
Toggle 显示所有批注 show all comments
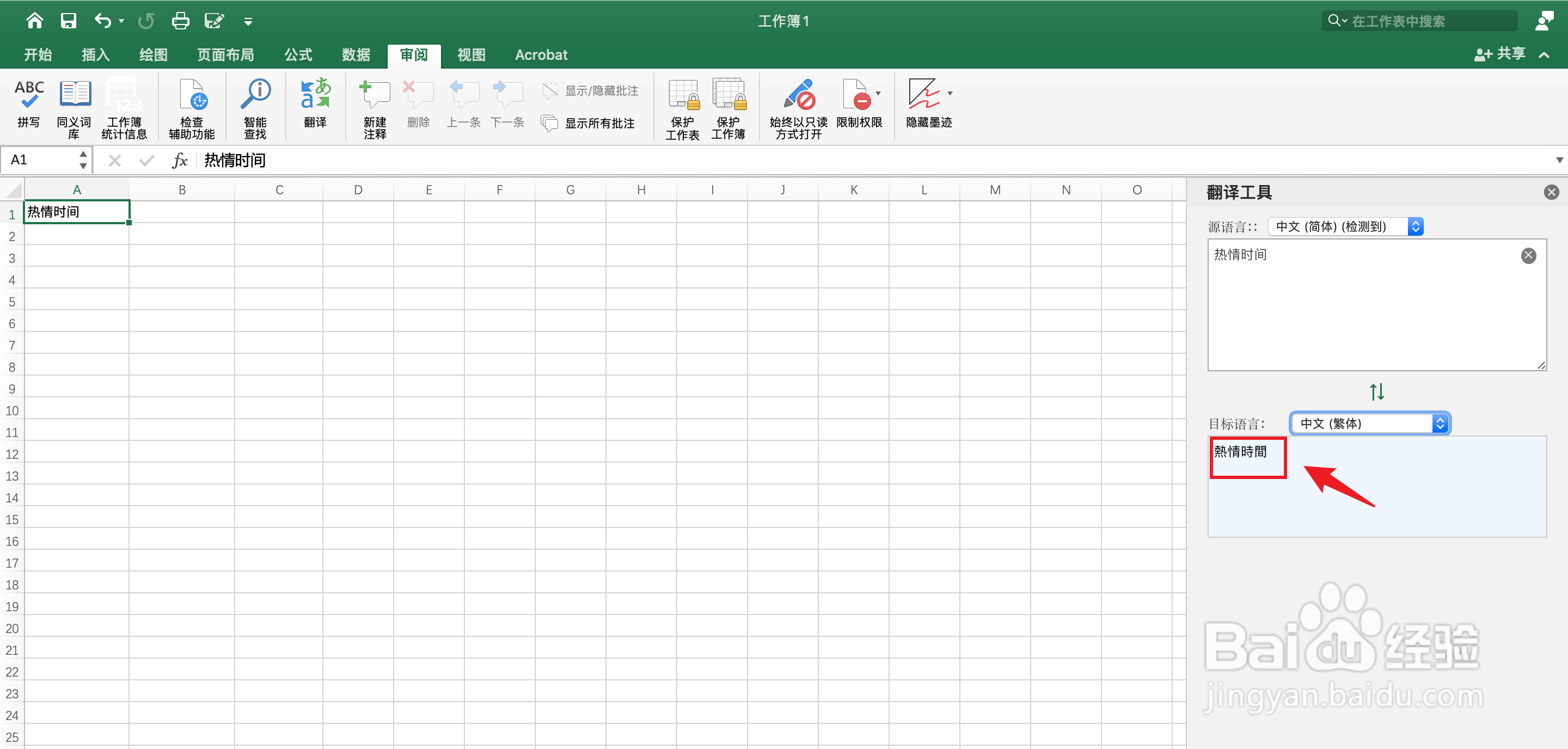coord(589,123)
